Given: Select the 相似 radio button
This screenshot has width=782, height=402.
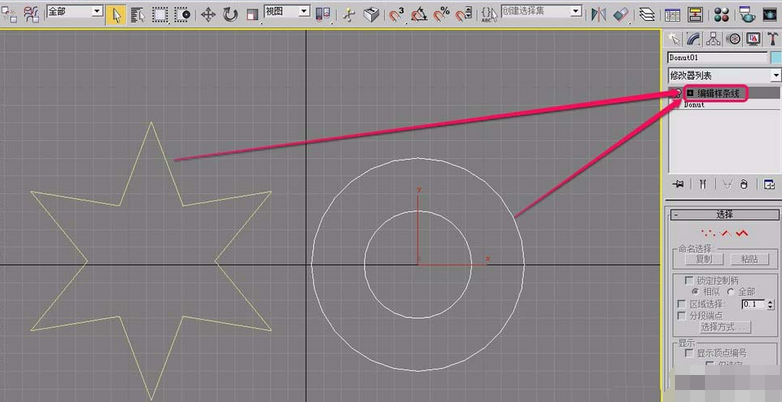Looking at the screenshot, I should click(695, 291).
